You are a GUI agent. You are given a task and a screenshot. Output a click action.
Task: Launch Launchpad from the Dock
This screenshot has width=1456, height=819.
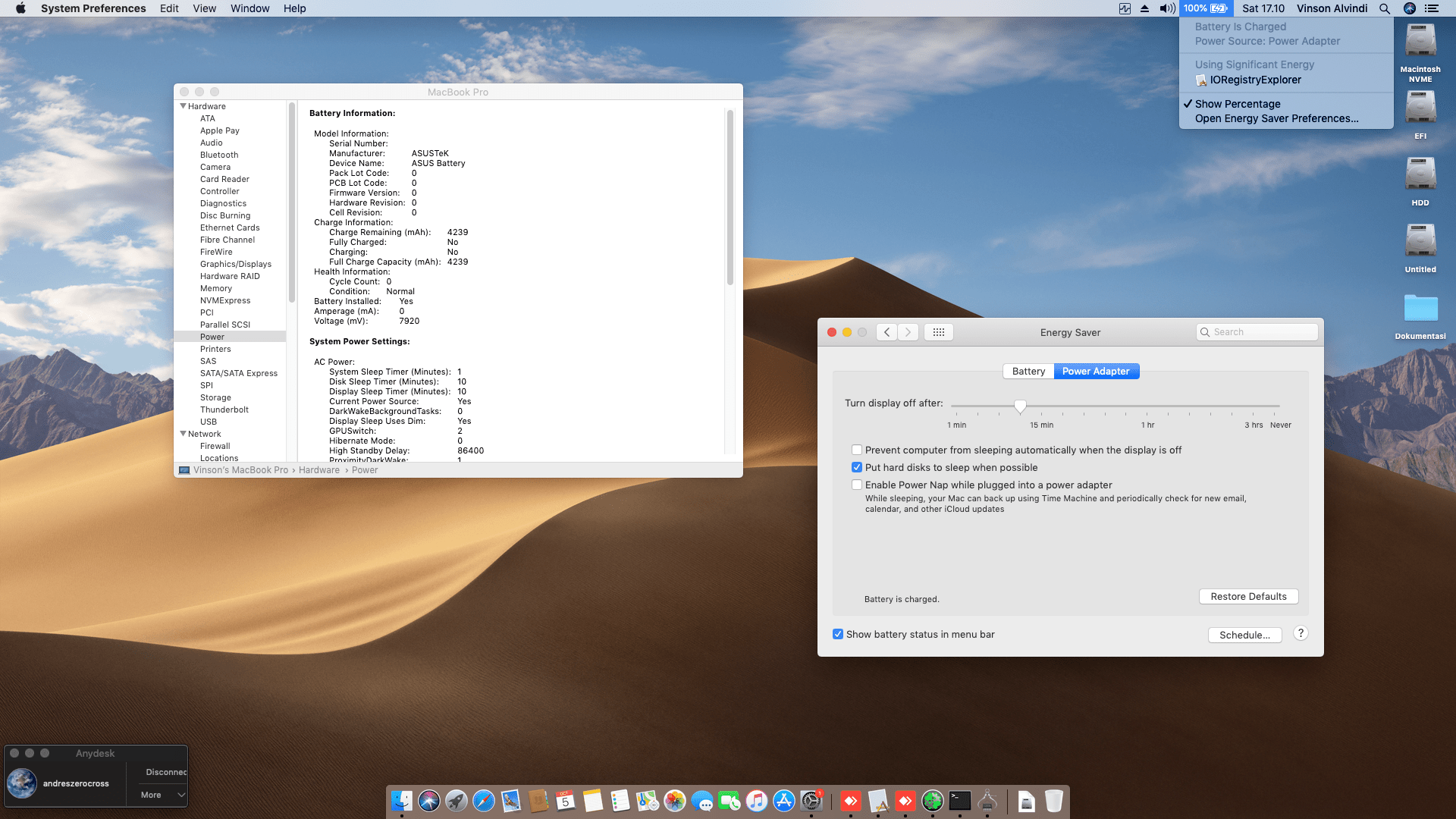click(457, 802)
